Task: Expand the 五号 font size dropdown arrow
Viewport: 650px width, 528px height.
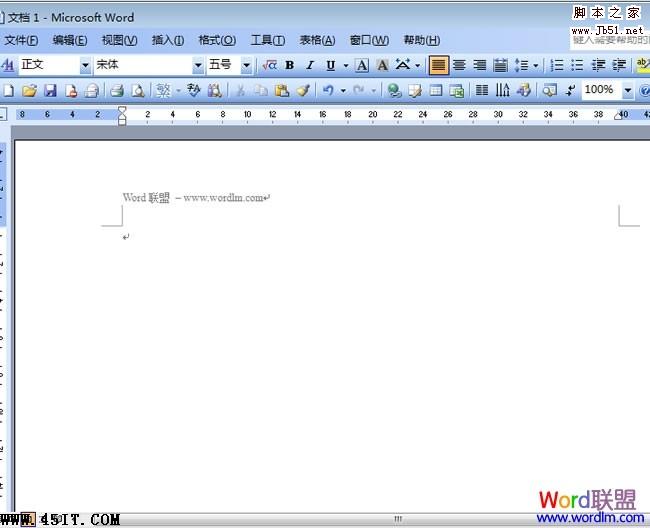Action: [246, 65]
